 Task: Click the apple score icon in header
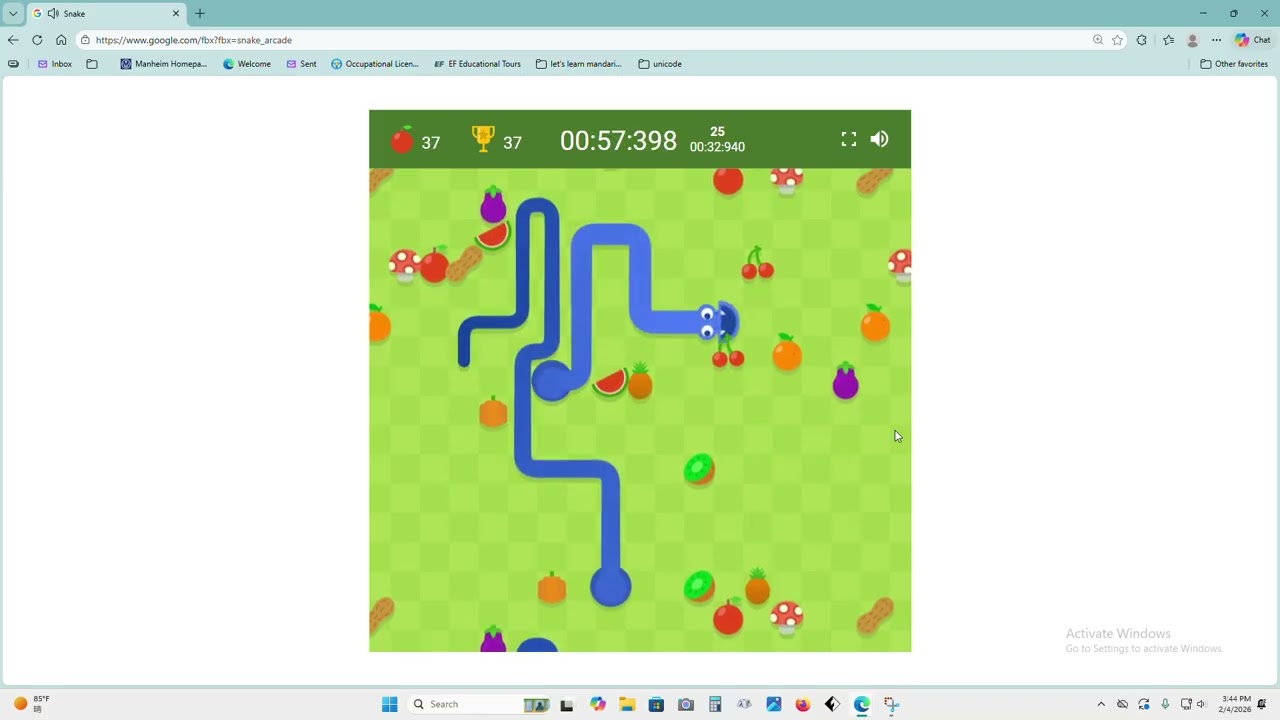tap(402, 140)
